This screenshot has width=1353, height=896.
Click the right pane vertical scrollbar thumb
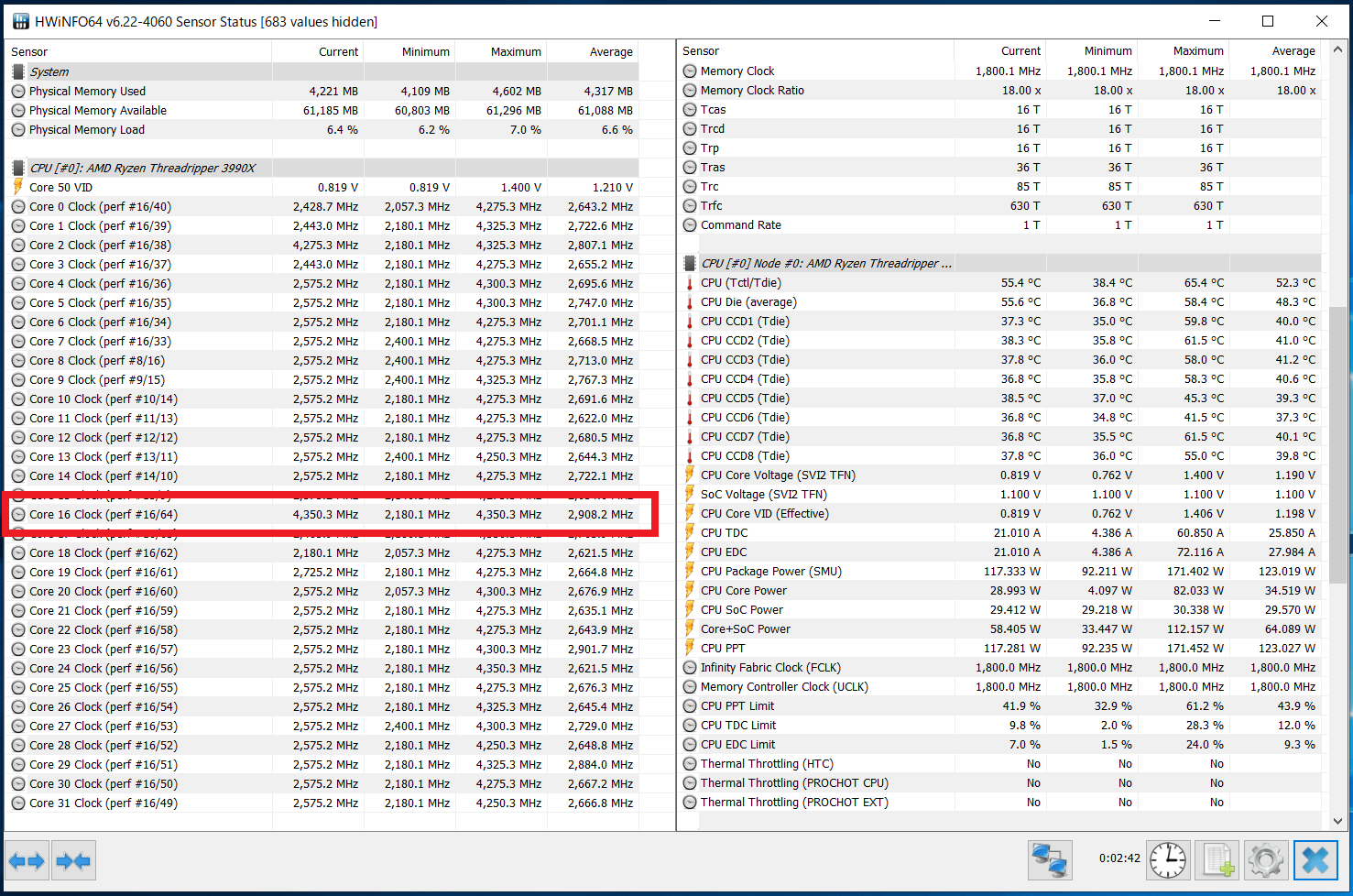1337,444
